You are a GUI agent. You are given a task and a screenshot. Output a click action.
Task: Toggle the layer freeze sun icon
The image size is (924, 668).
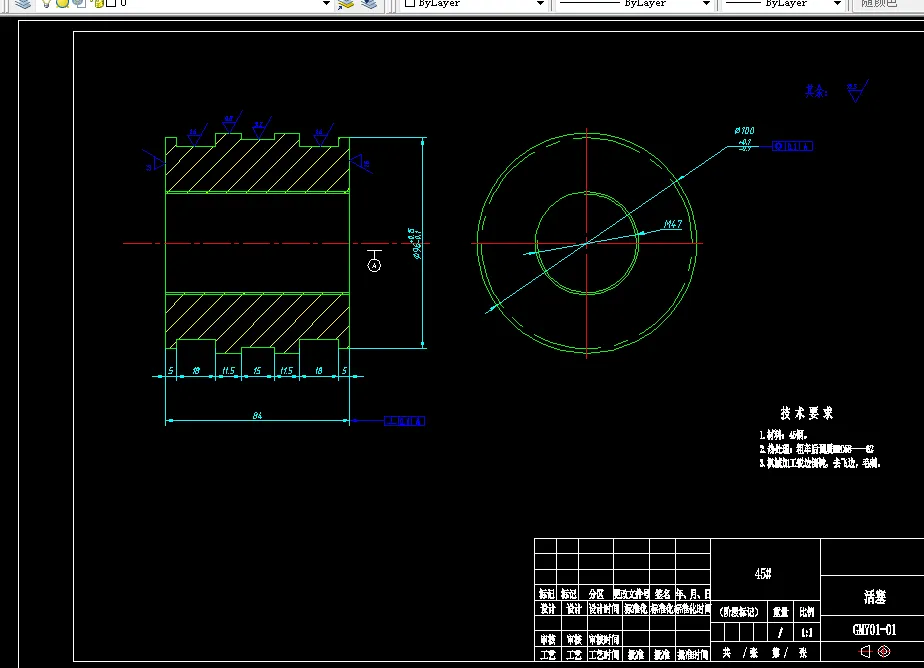(62, 4)
